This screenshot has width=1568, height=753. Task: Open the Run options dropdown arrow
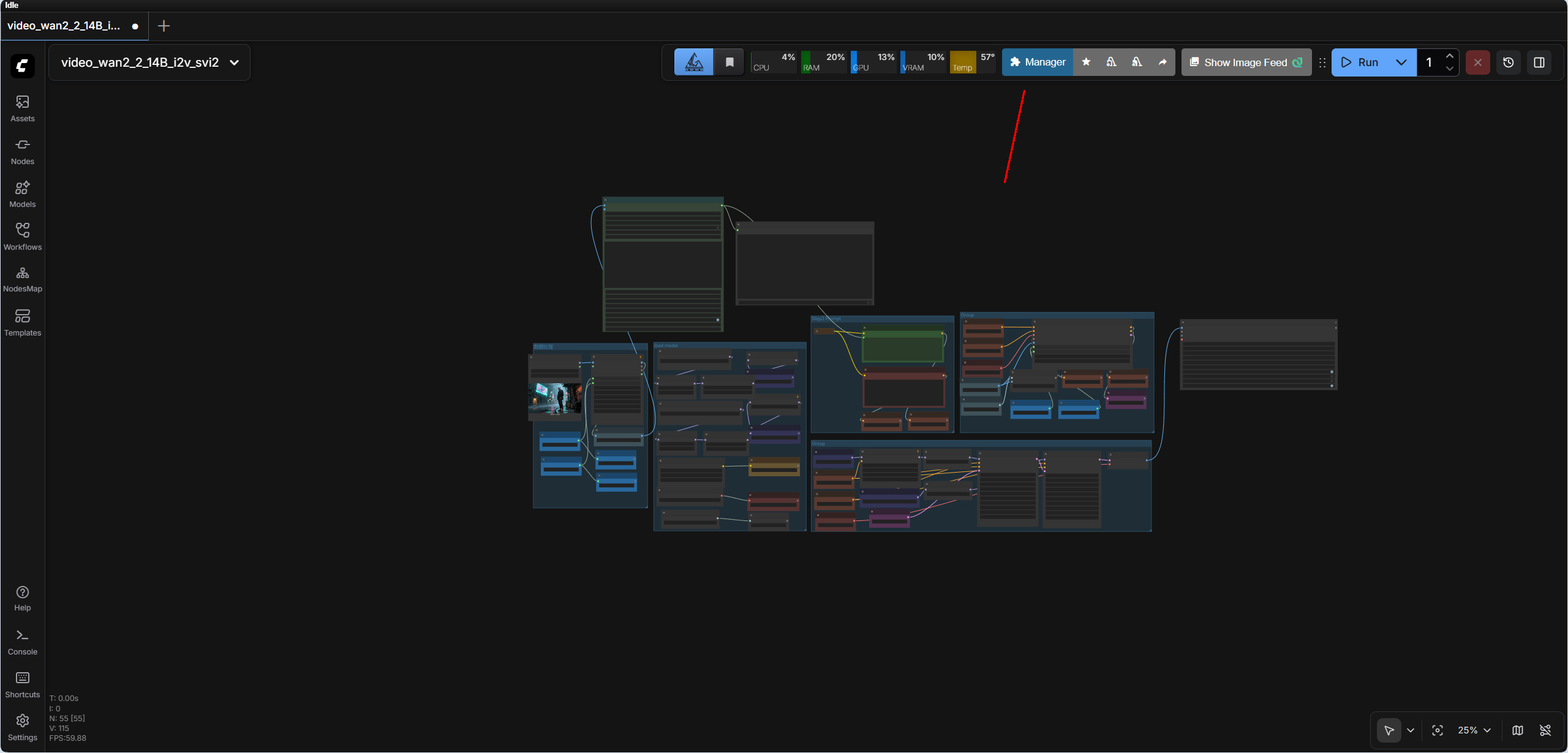point(1401,62)
